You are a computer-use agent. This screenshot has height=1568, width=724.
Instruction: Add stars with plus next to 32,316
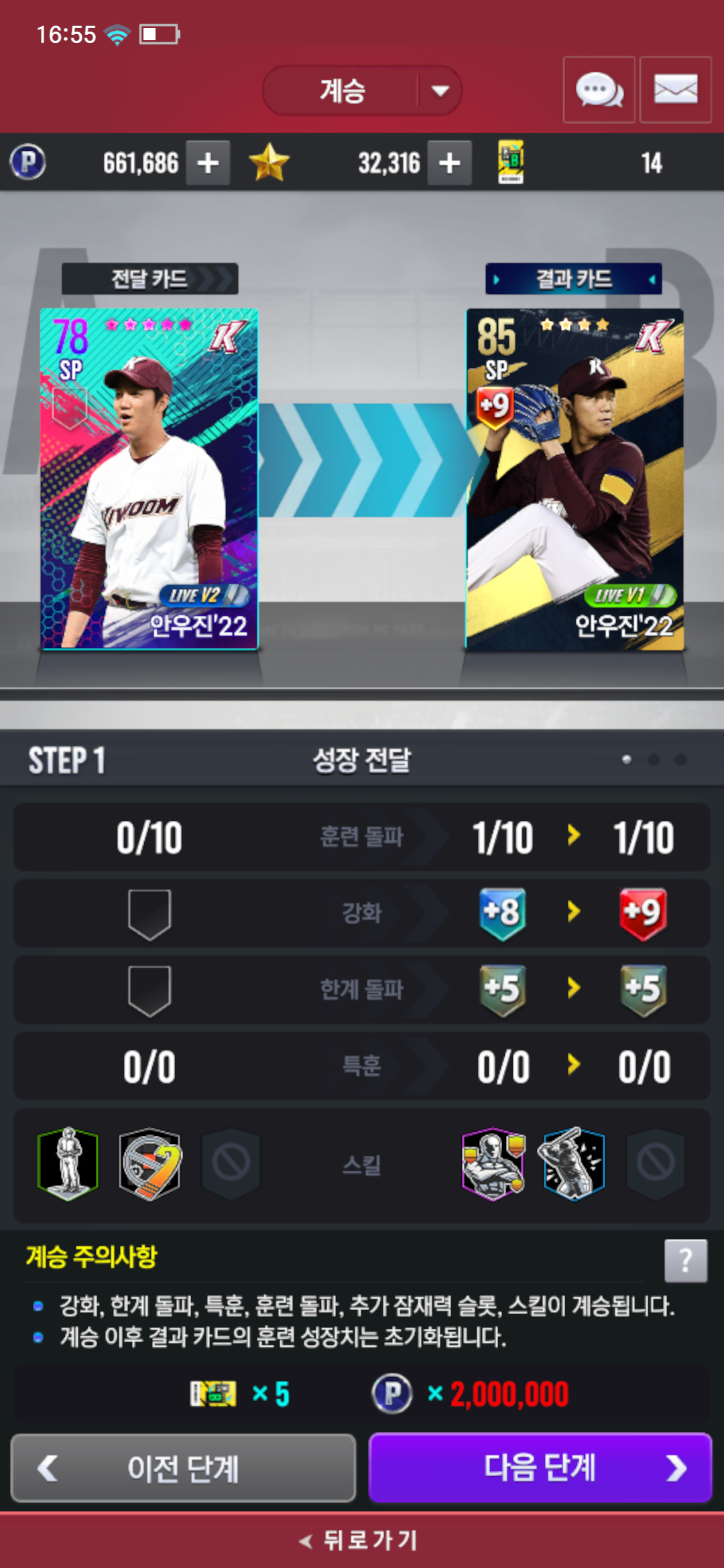[x=449, y=163]
